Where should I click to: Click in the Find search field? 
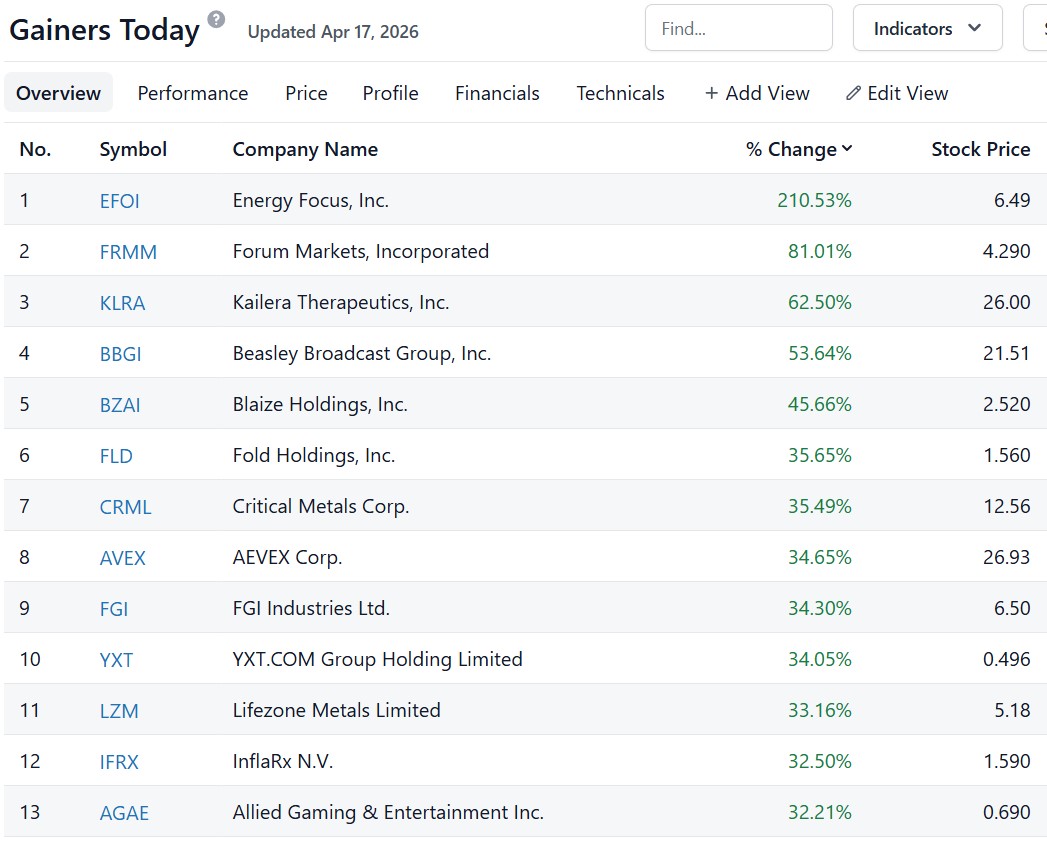738,29
